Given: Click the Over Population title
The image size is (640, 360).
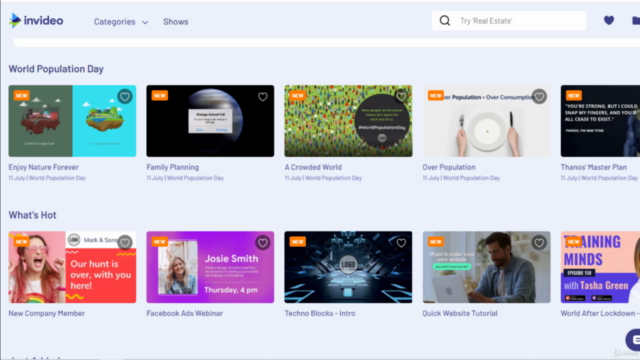Looking at the screenshot, I should 449,167.
